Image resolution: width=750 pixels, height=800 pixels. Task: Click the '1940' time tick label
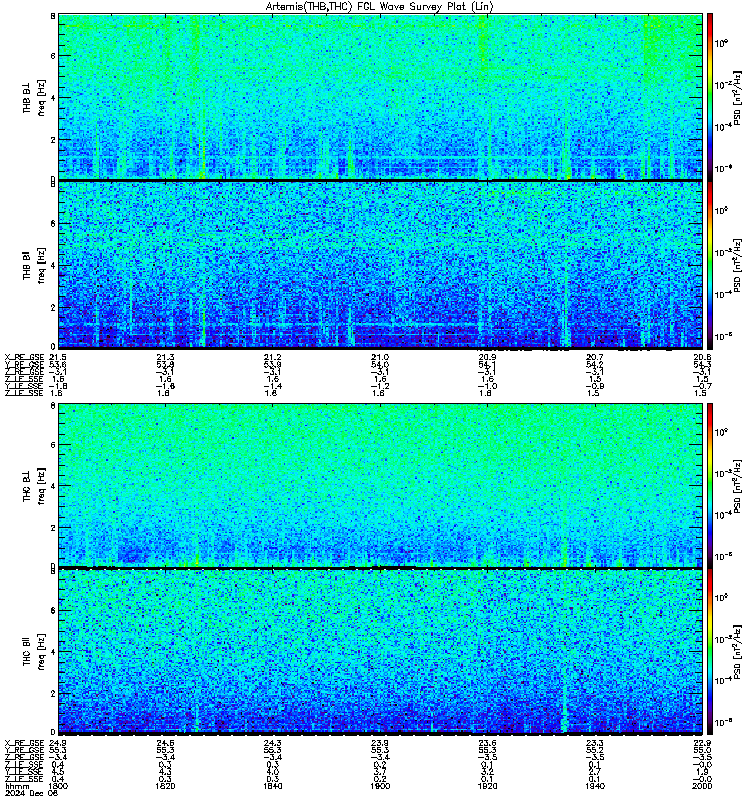click(595, 786)
